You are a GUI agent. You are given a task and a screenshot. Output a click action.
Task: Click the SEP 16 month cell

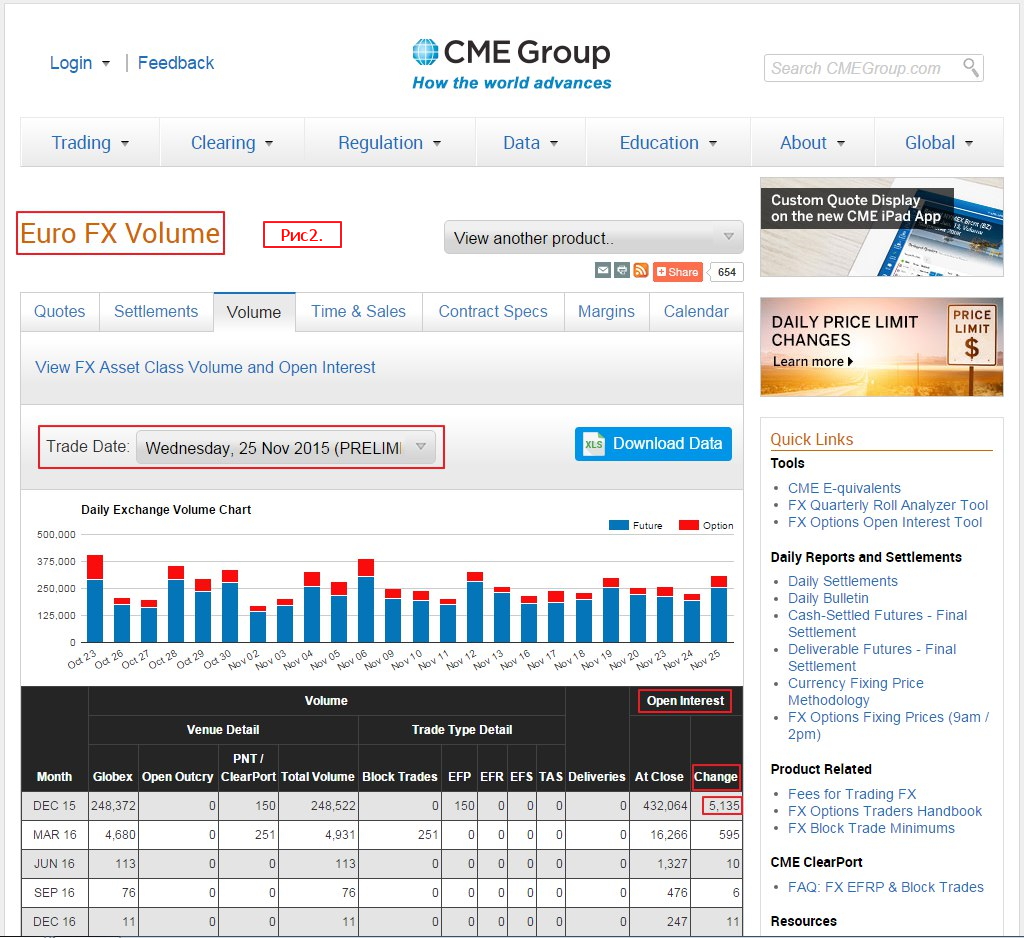(54, 892)
